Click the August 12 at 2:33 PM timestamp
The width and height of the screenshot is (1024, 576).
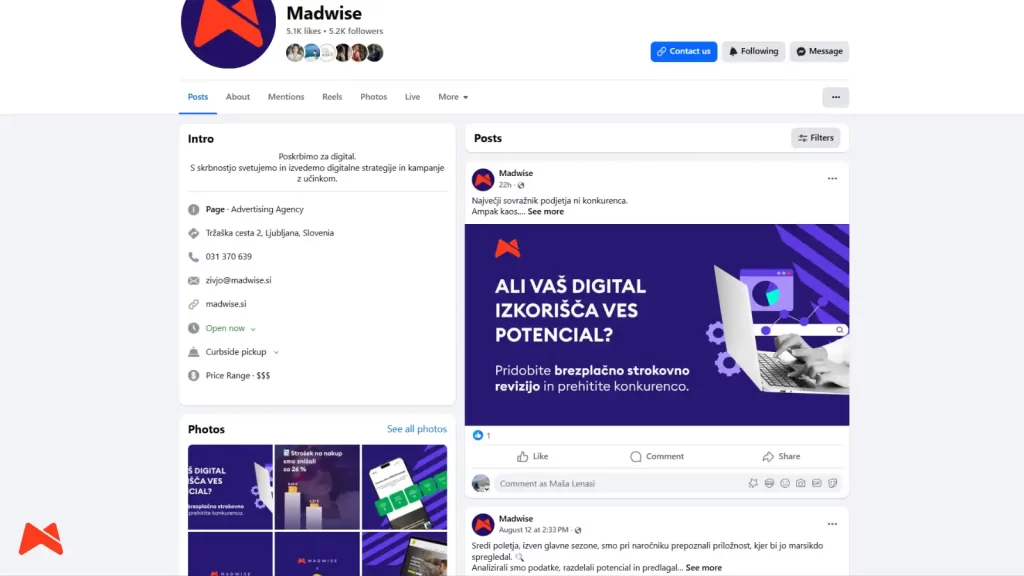click(x=534, y=530)
